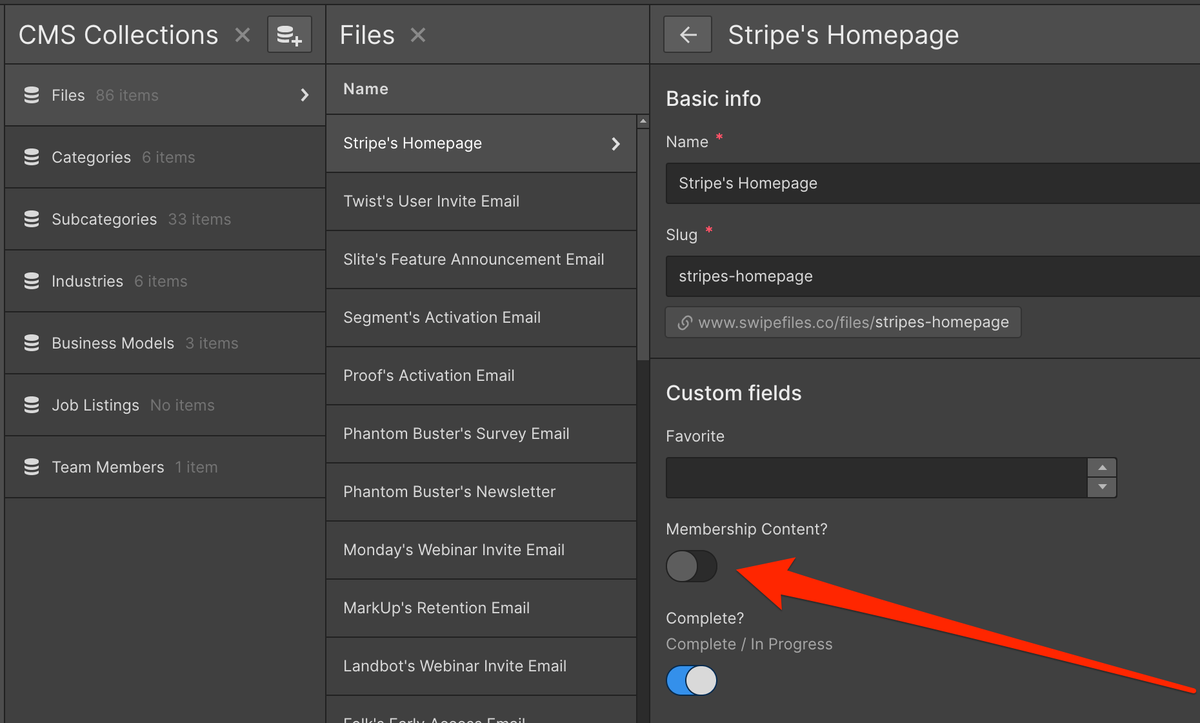Click the Business Models database icon

coord(32,344)
